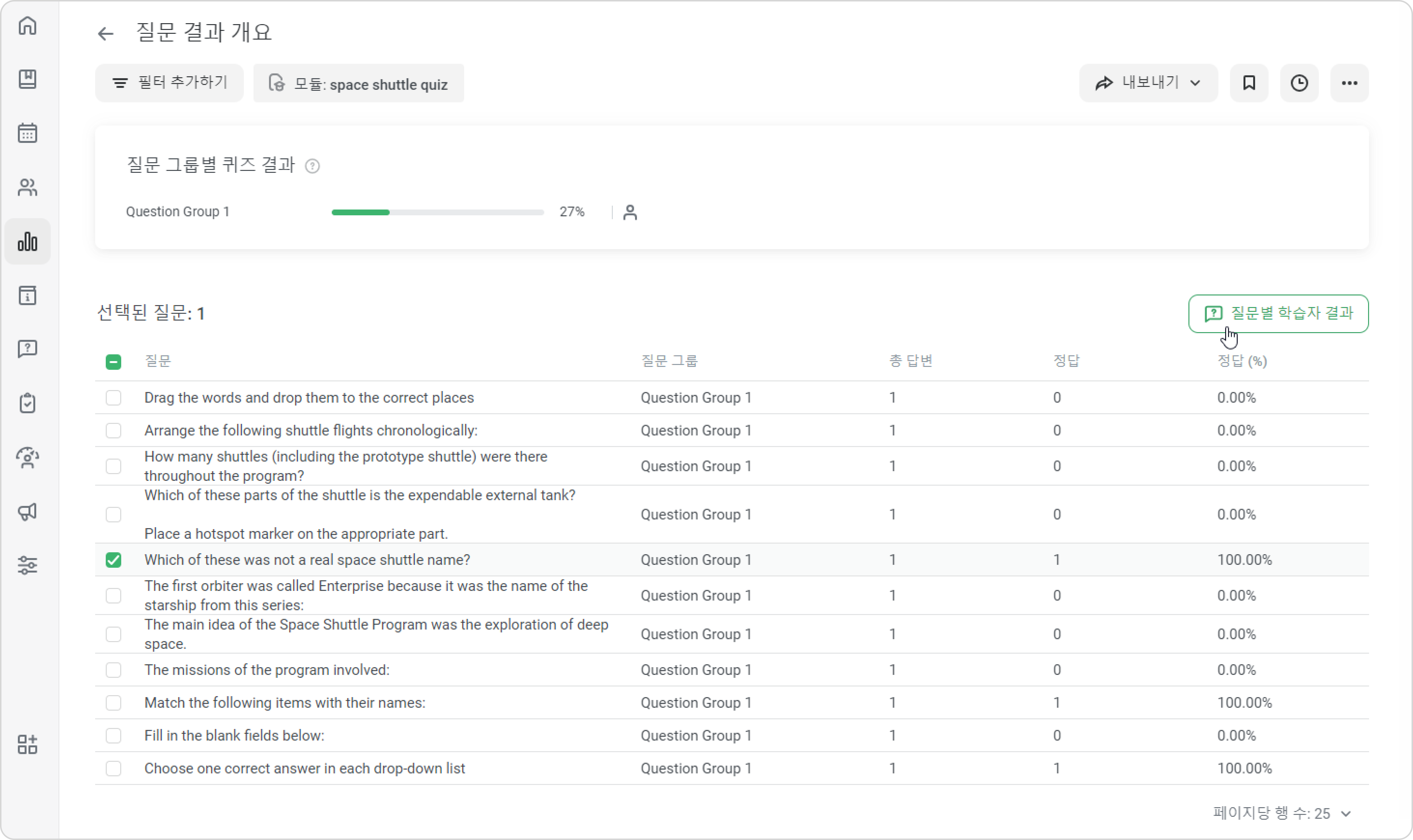The width and height of the screenshot is (1413, 840).
Task: Select the reports bar chart sidebar icon
Action: tap(27, 242)
